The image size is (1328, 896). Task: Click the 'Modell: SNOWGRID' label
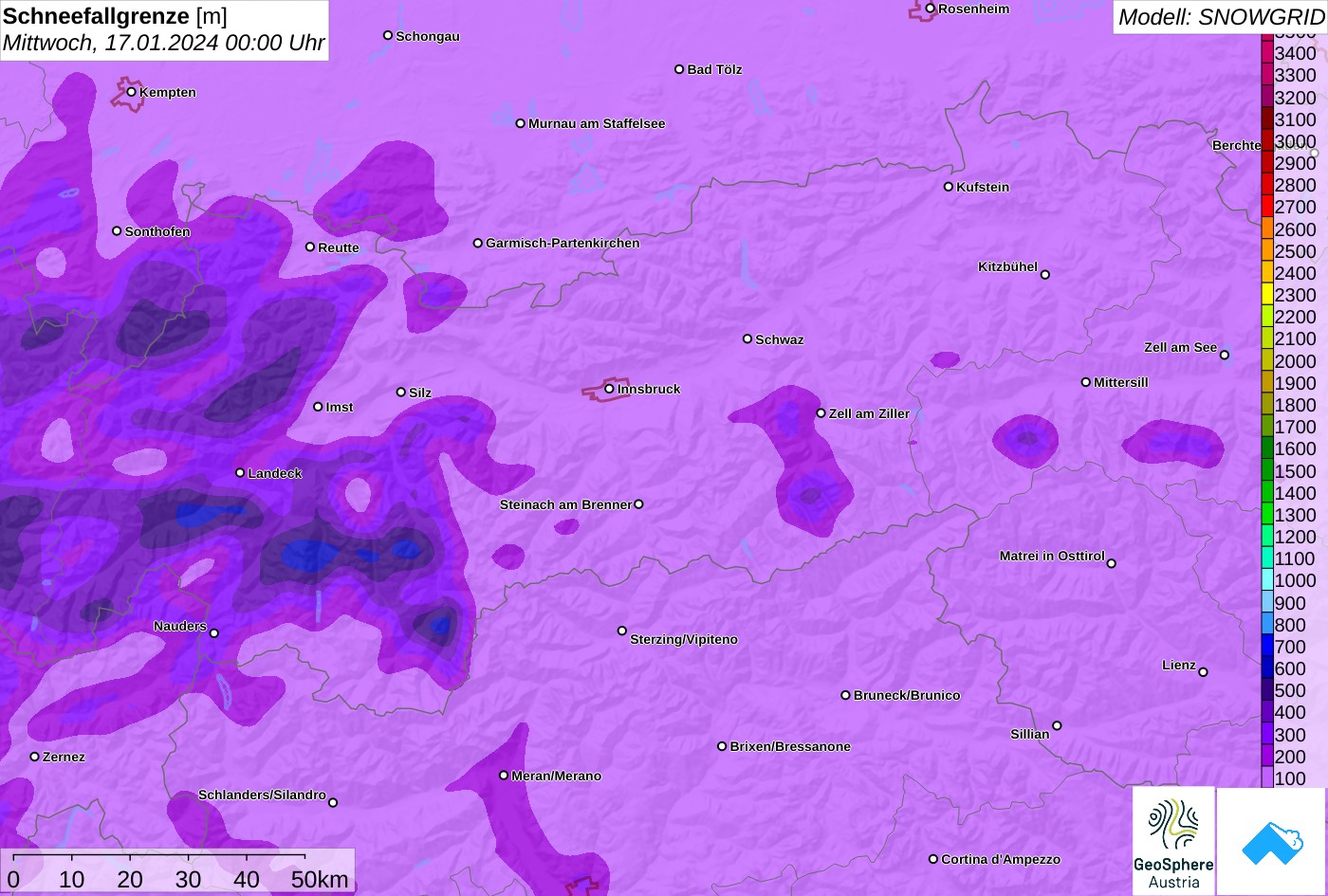[1221, 16]
